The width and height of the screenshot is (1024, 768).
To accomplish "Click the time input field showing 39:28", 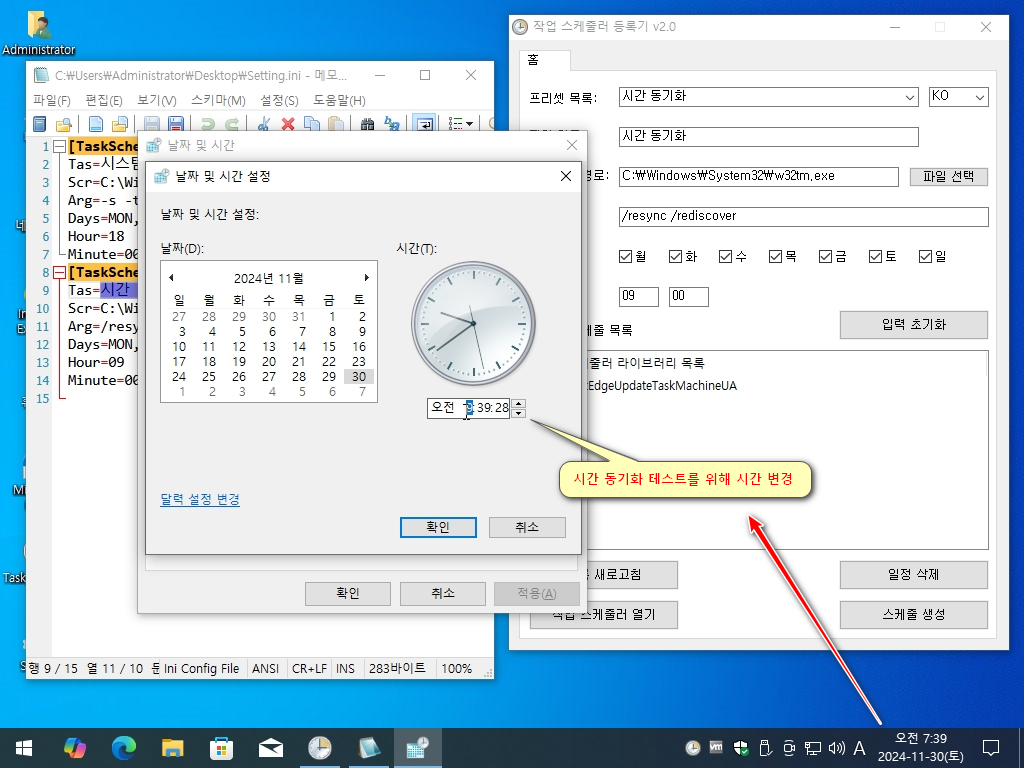I will [468, 408].
